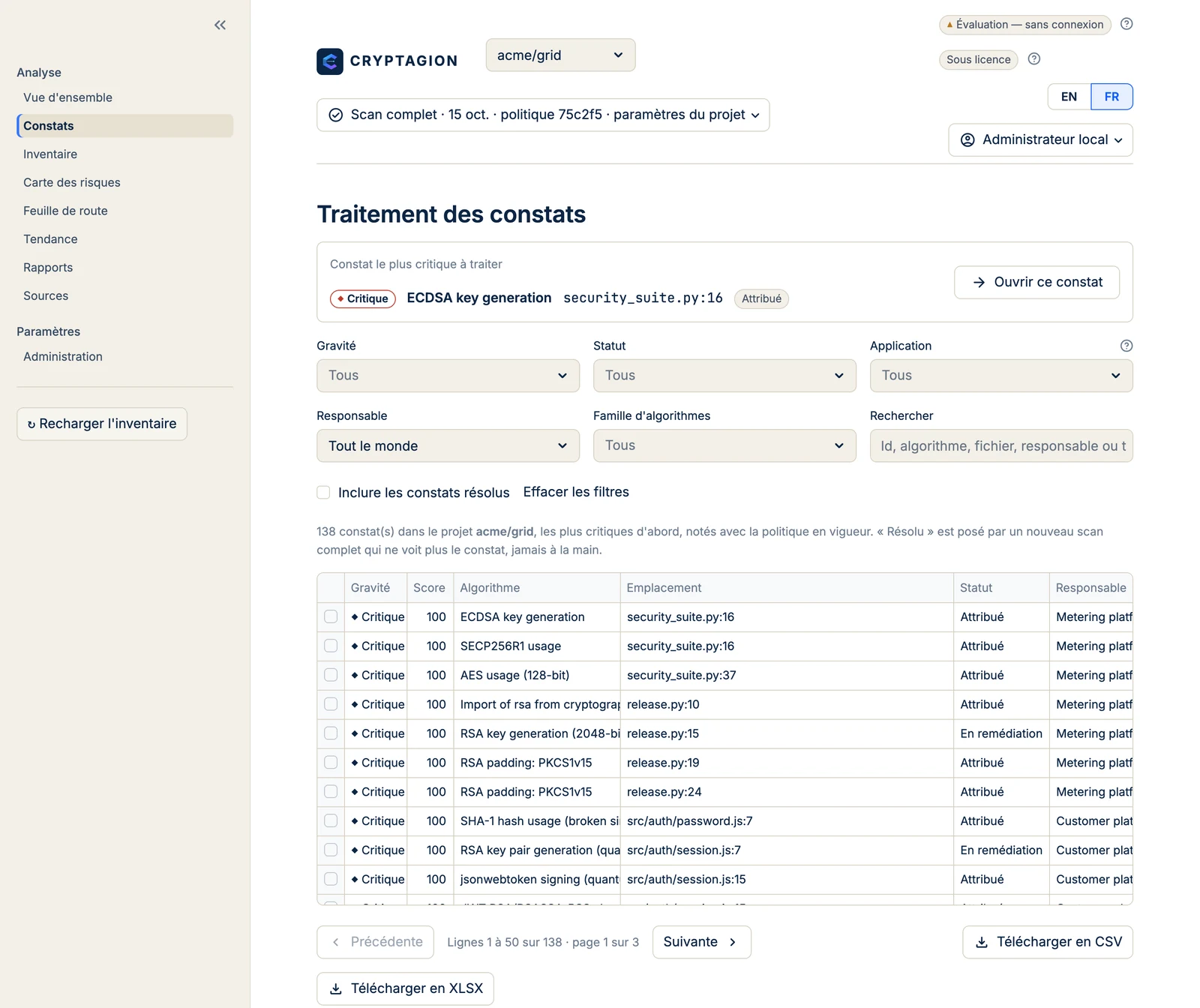The width and height of the screenshot is (1200, 1008).
Task: Click the scan complete checkmark icon
Action: (336, 115)
